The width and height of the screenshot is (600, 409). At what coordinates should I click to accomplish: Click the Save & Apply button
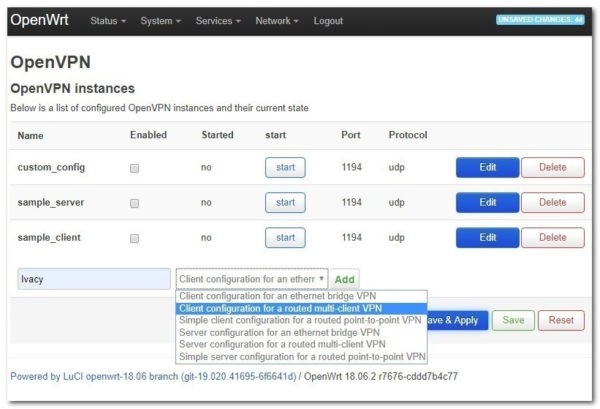point(457,320)
